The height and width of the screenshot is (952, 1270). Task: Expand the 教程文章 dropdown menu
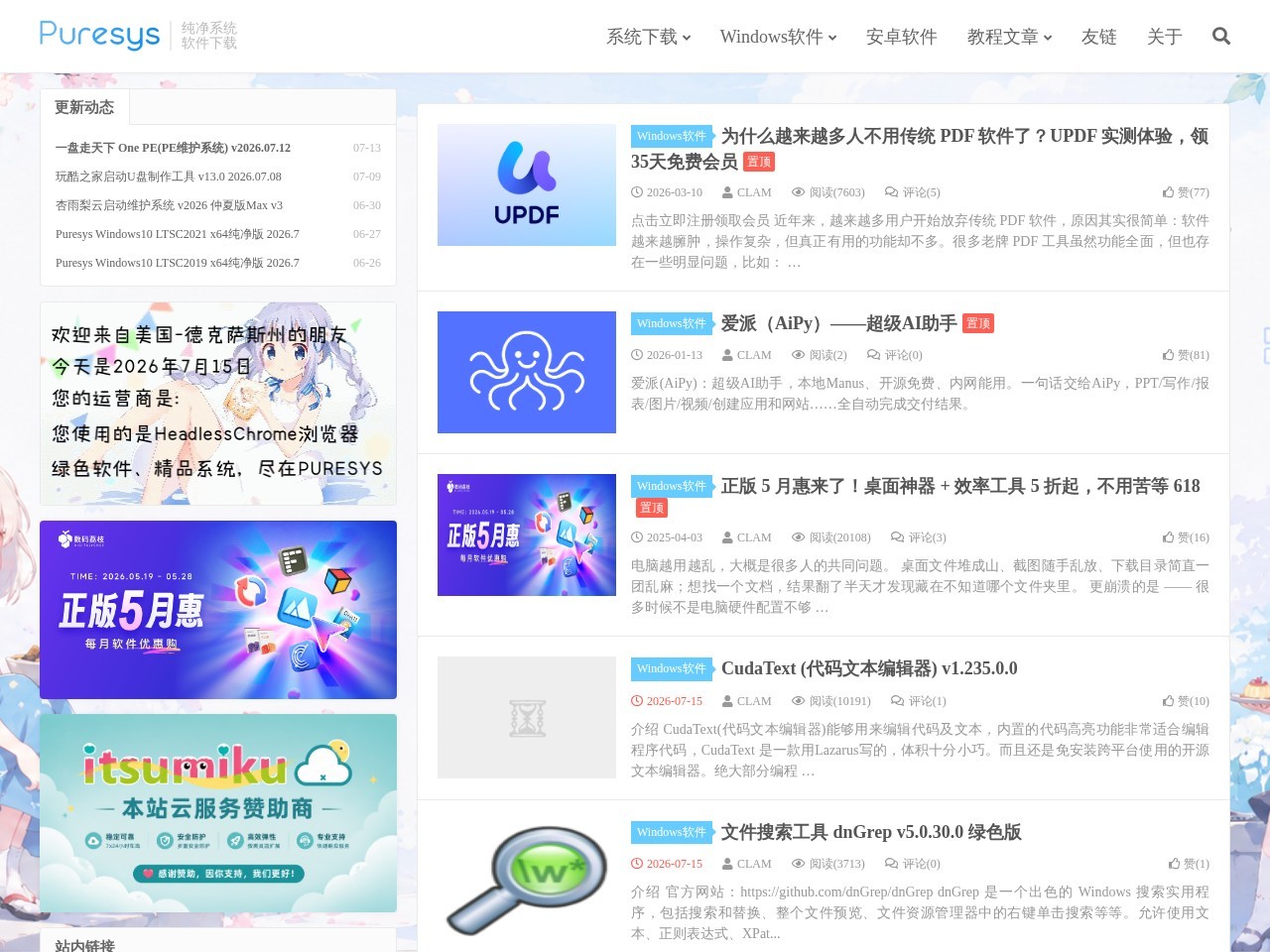click(1010, 37)
